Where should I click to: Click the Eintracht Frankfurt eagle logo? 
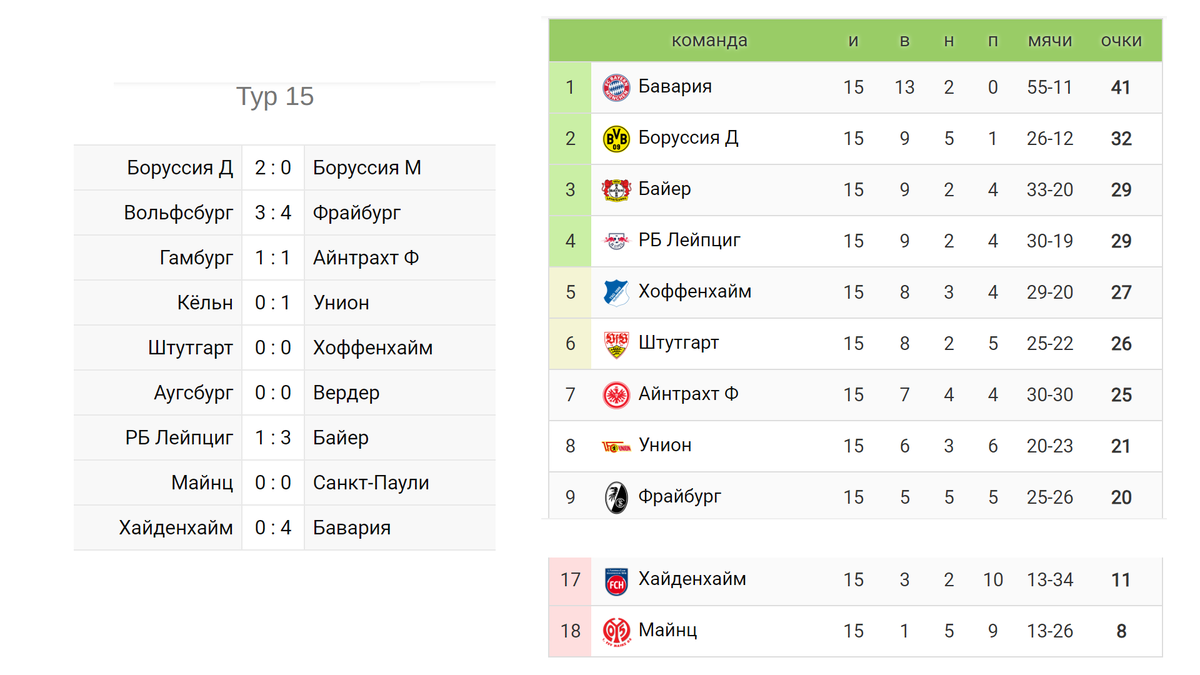pyautogui.click(x=616, y=395)
